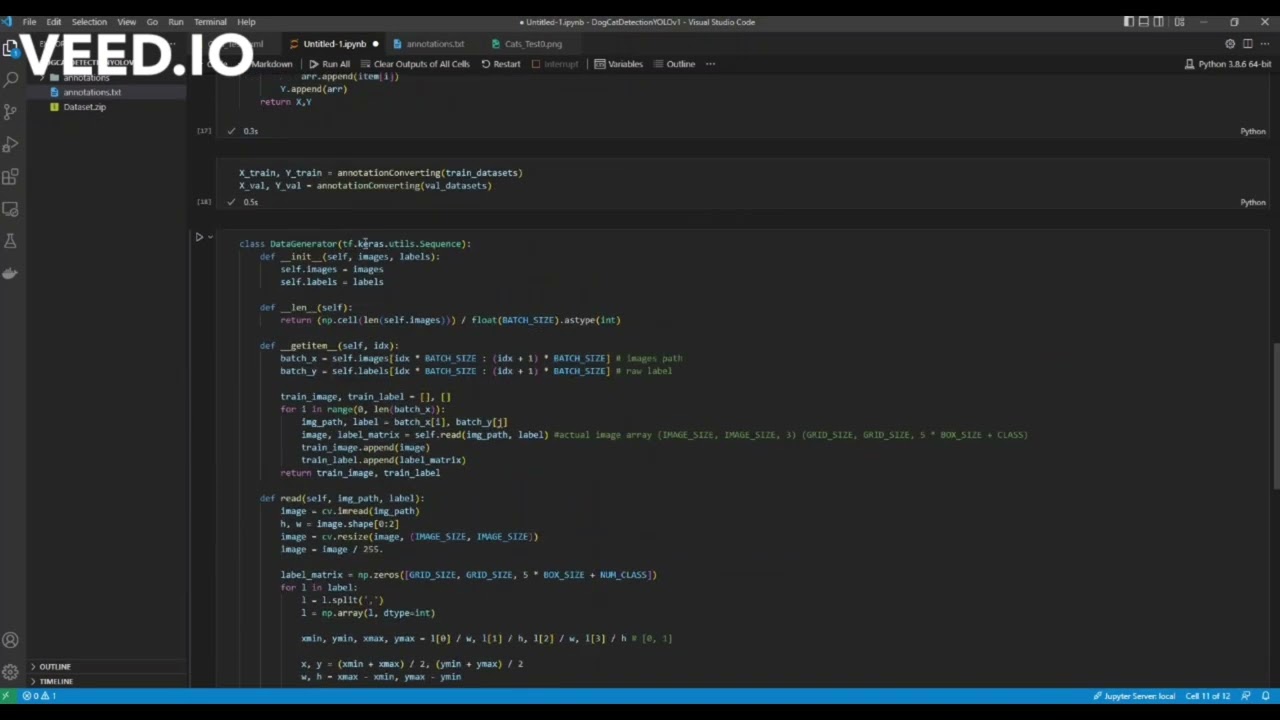Open the Remote Explorer view

(11, 209)
